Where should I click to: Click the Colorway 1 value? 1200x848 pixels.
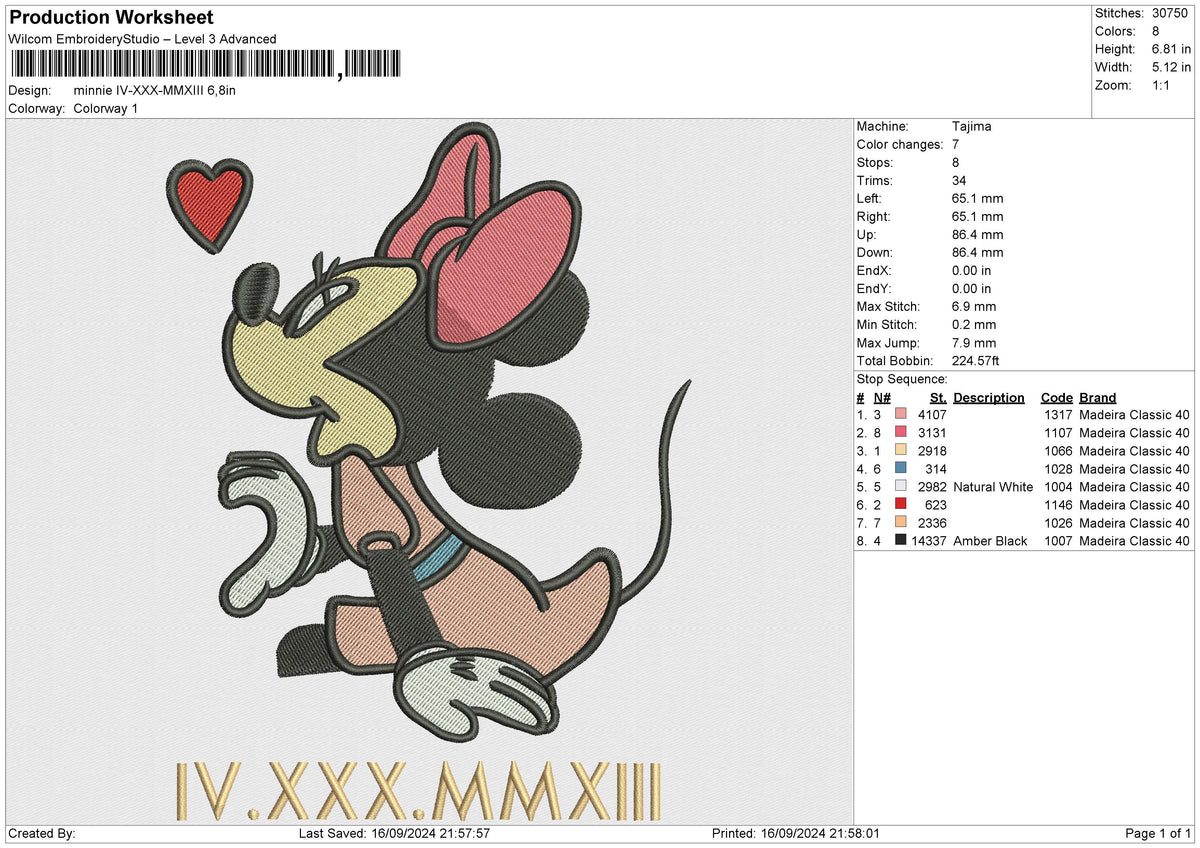tap(105, 108)
